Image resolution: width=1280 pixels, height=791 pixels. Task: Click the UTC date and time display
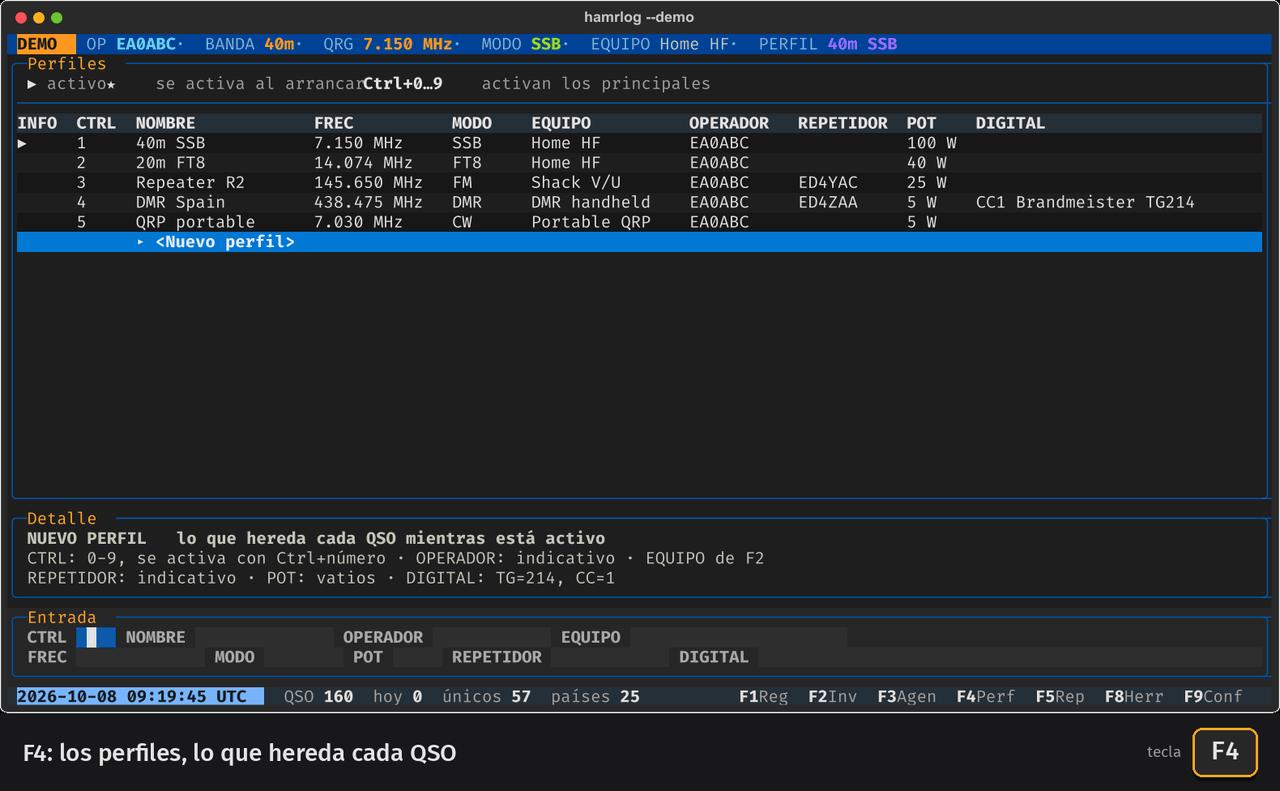pyautogui.click(x=140, y=696)
